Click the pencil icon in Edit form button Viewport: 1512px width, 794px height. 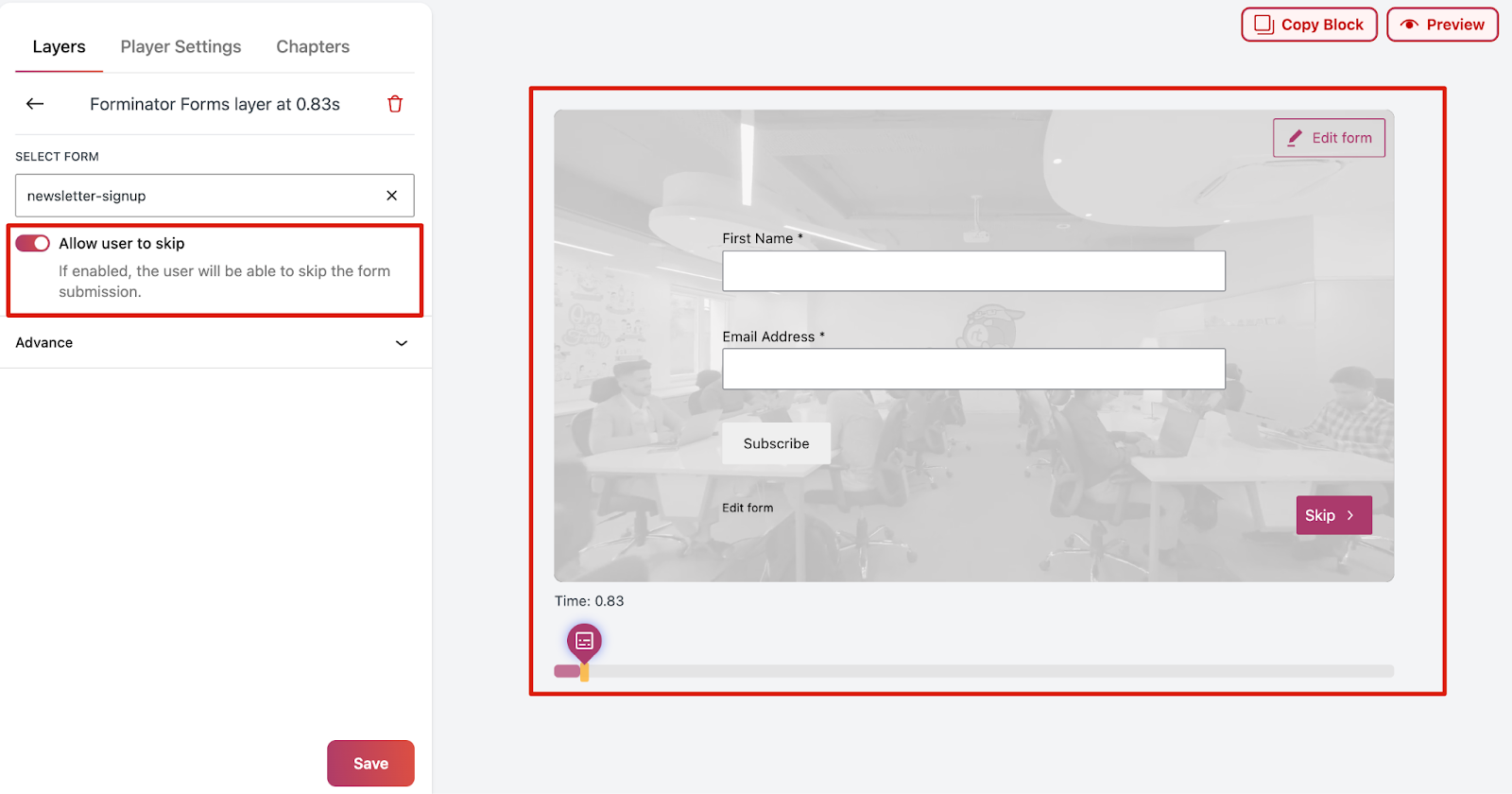click(1295, 138)
